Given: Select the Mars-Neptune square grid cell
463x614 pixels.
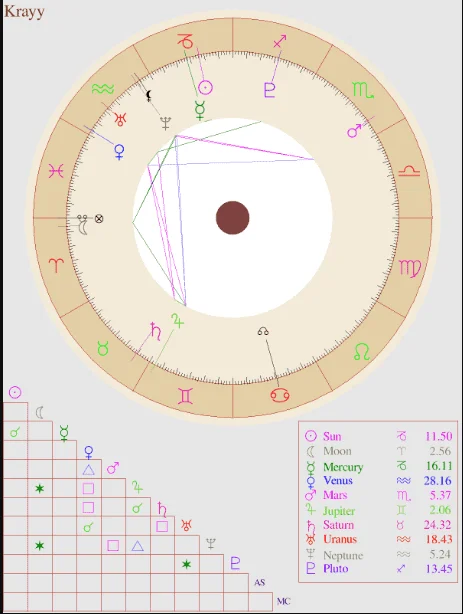Looking at the screenshot, I should (113, 545).
